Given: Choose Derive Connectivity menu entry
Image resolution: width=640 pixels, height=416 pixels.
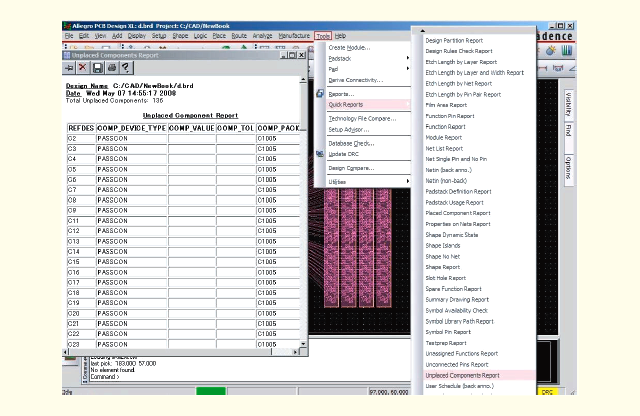Looking at the screenshot, I should 356,80.
